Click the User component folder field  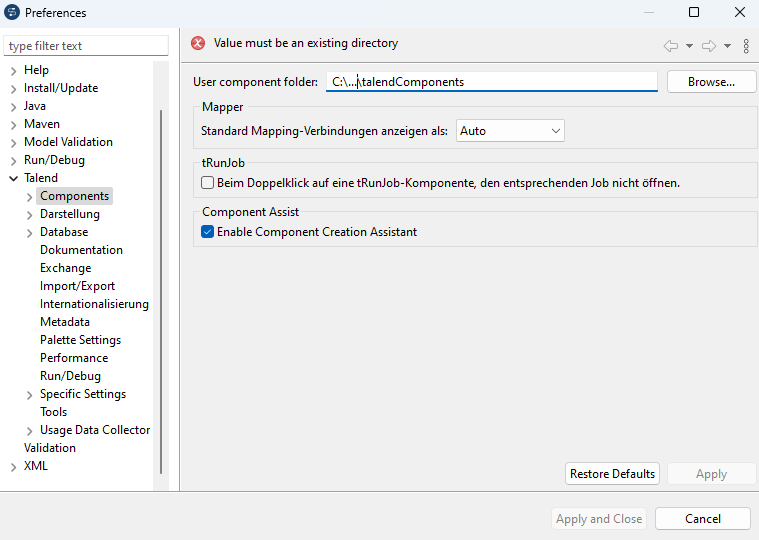[491, 82]
